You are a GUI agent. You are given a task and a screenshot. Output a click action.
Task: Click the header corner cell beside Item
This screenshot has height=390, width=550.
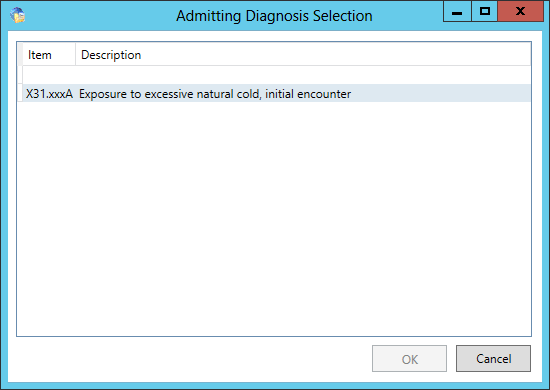20,55
